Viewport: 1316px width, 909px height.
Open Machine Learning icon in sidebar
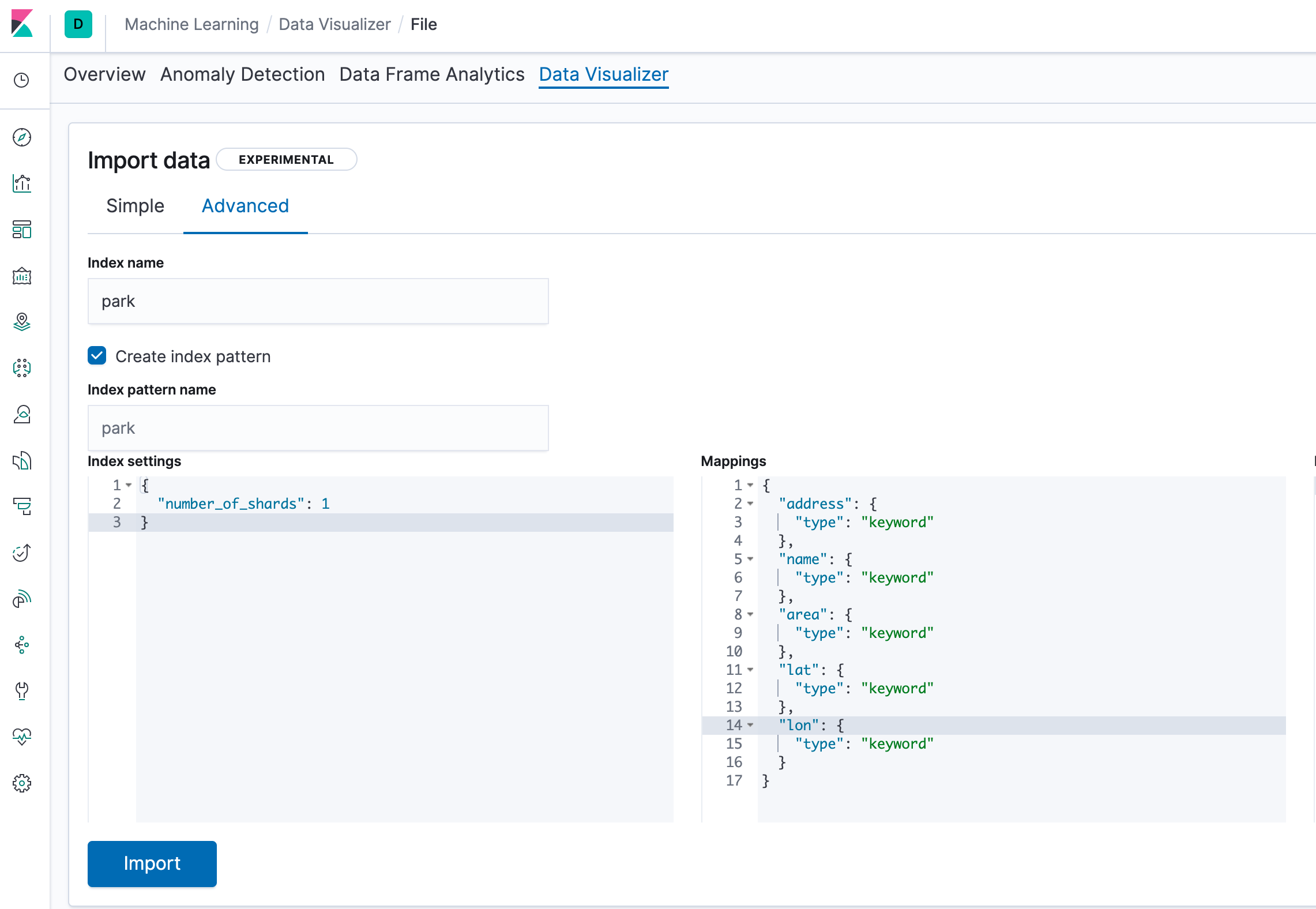pyautogui.click(x=22, y=368)
